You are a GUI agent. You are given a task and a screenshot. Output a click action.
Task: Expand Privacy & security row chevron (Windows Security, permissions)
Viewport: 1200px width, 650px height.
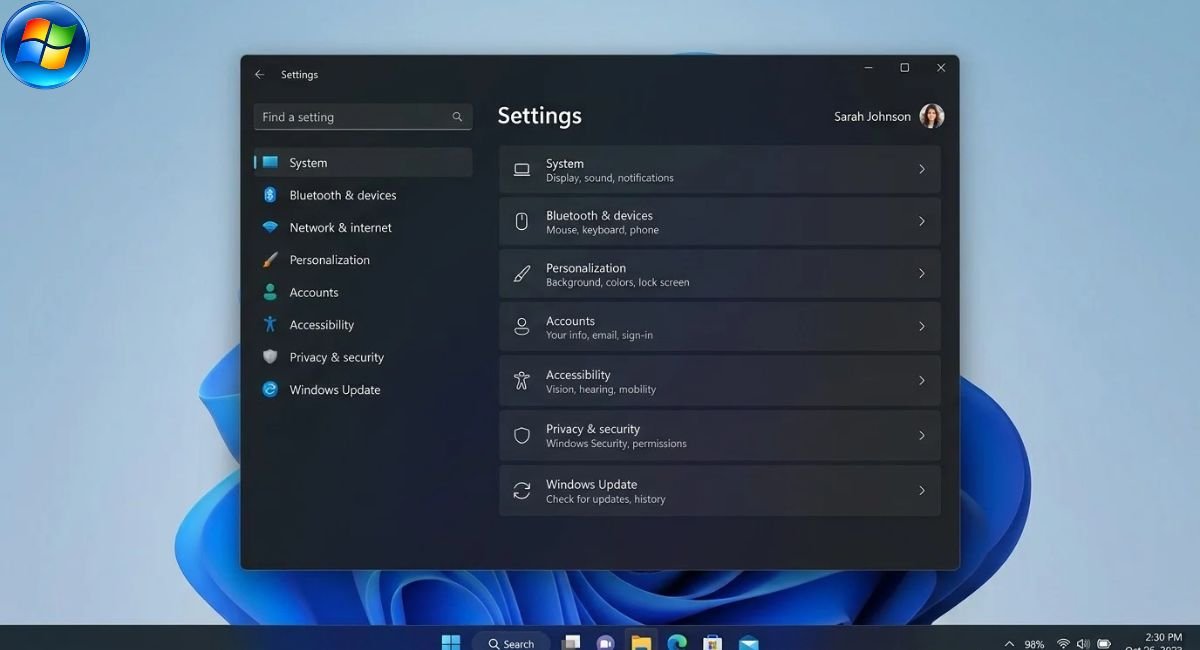(922, 435)
